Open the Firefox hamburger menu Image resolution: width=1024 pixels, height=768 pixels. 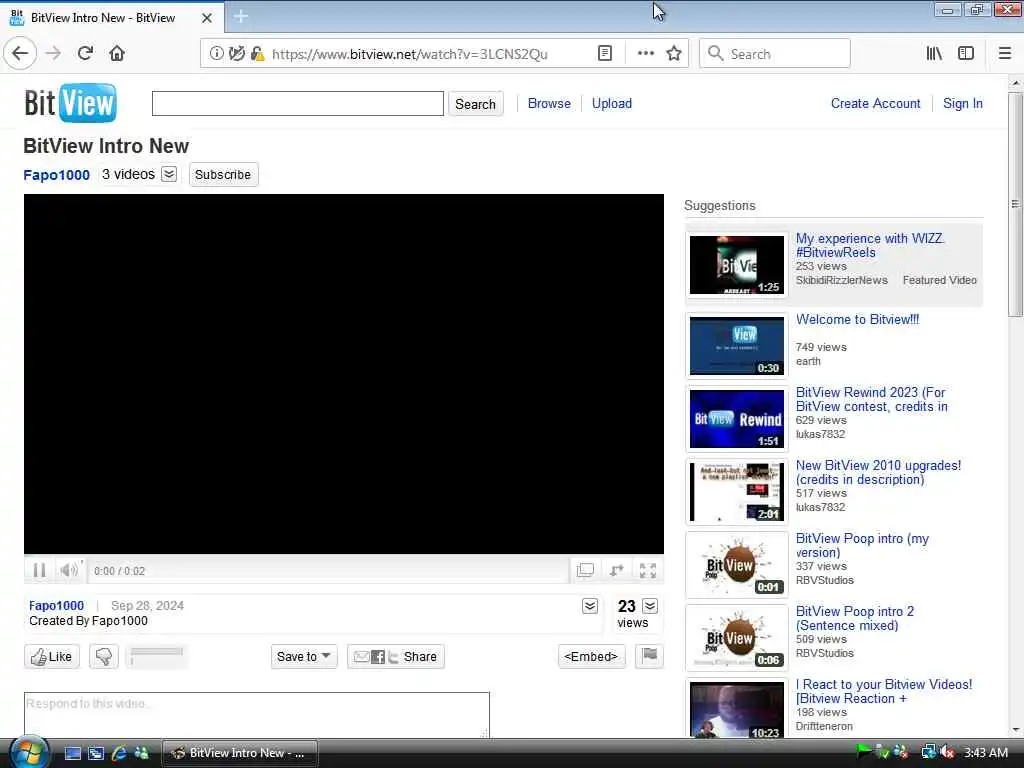click(1005, 54)
